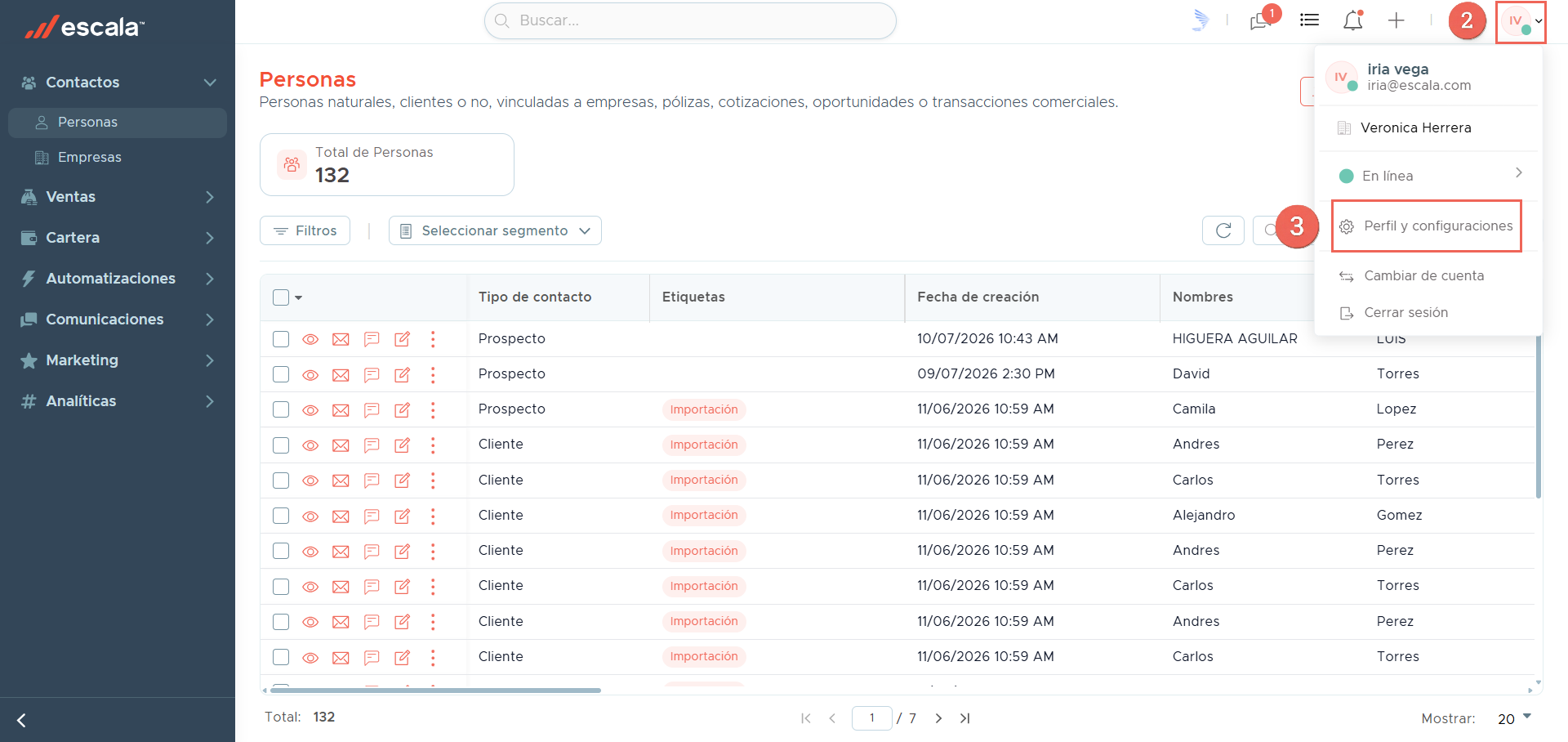Viewport: 1568px width, 742px height.
Task: View the HIGUERA AGUILAR contact via eye icon
Action: click(x=310, y=339)
